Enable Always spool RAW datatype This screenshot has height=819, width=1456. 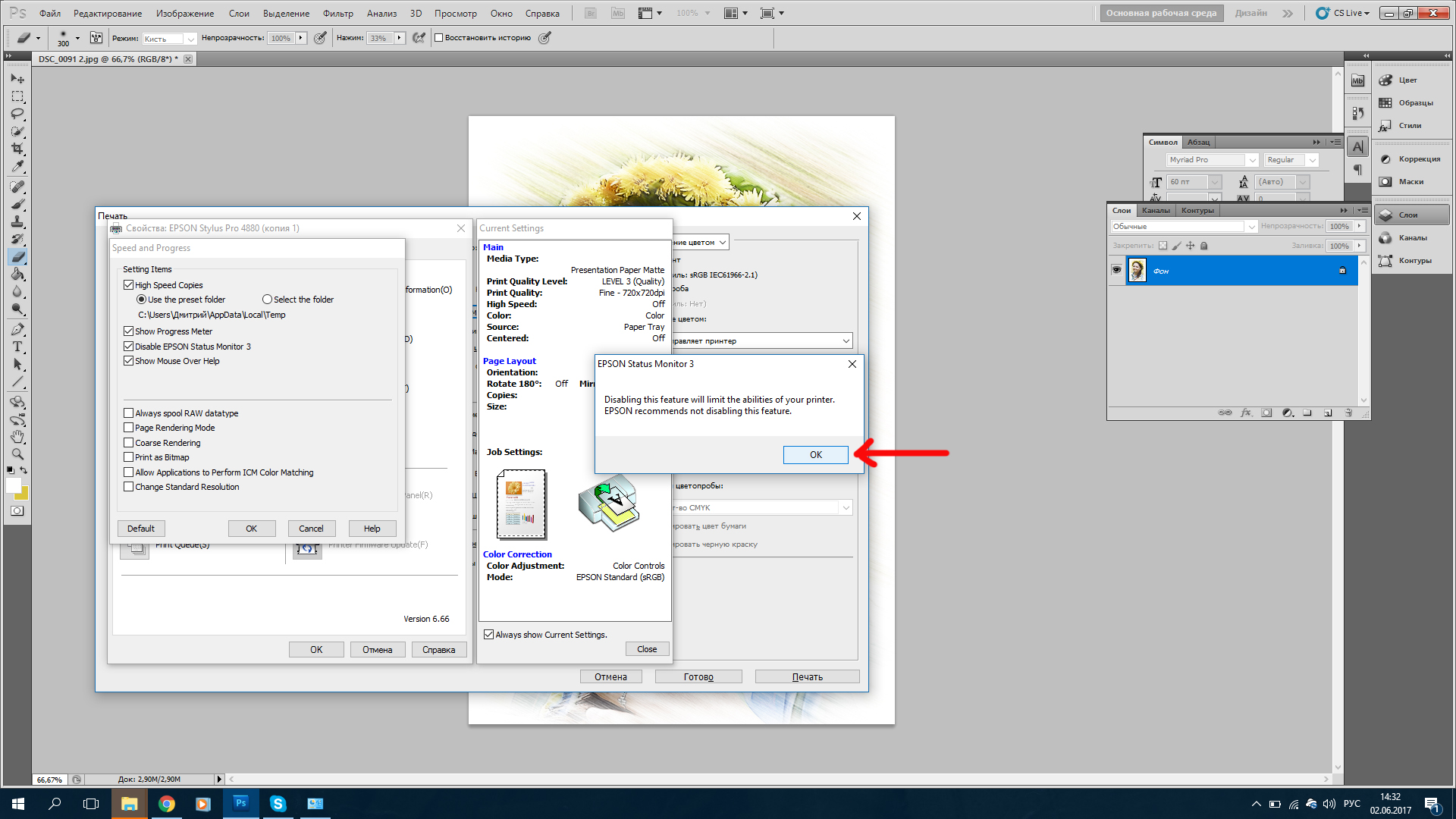pyautogui.click(x=128, y=413)
